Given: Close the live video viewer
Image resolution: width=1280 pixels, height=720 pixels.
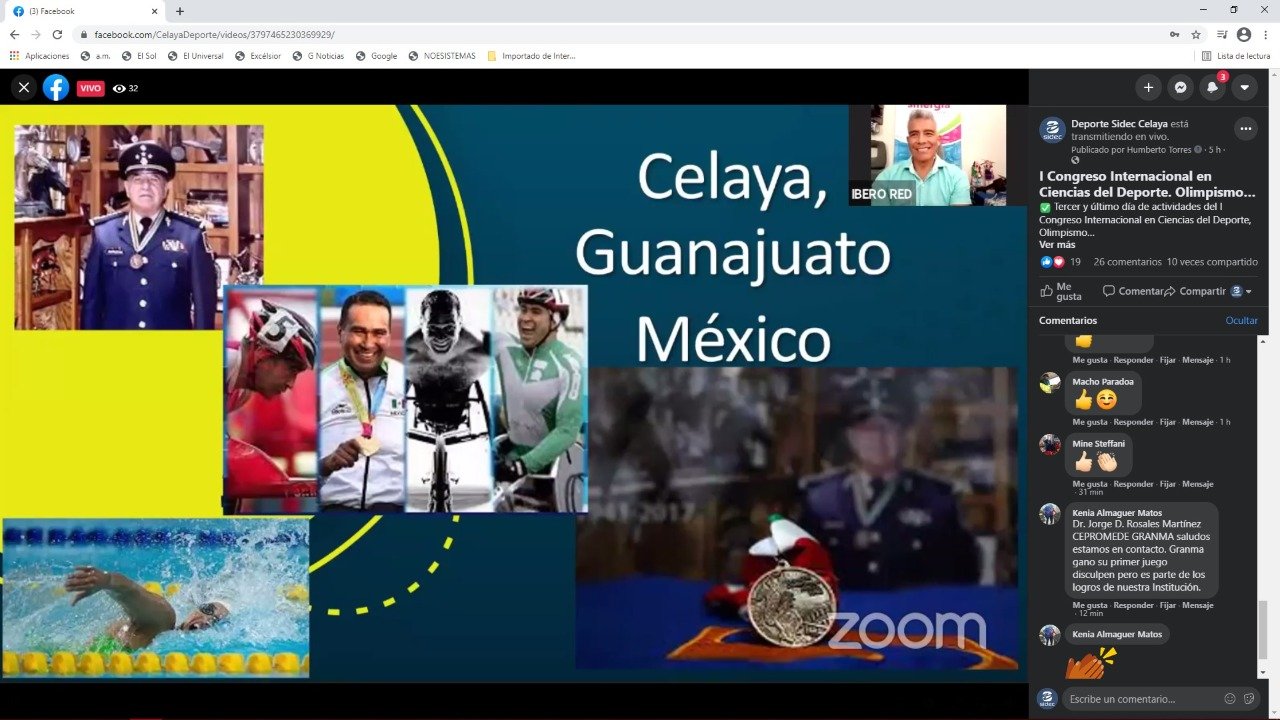Looking at the screenshot, I should coord(24,88).
